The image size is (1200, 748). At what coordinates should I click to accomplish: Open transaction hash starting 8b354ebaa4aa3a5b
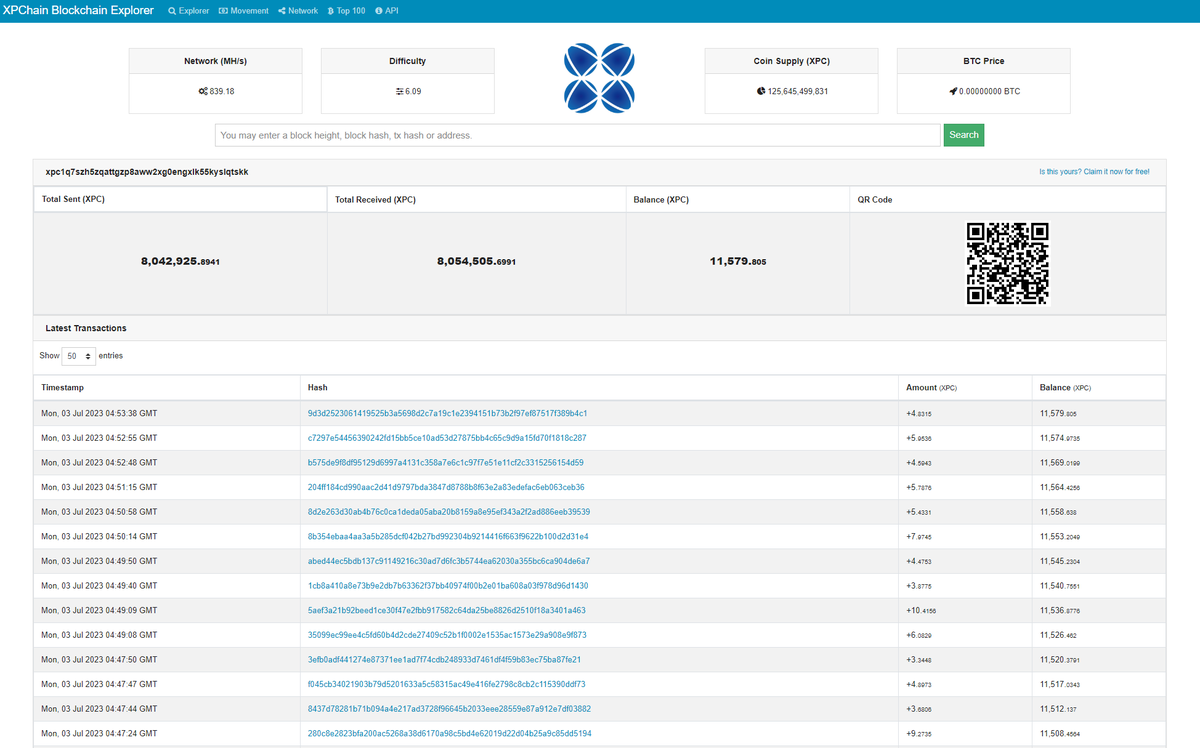coord(448,537)
